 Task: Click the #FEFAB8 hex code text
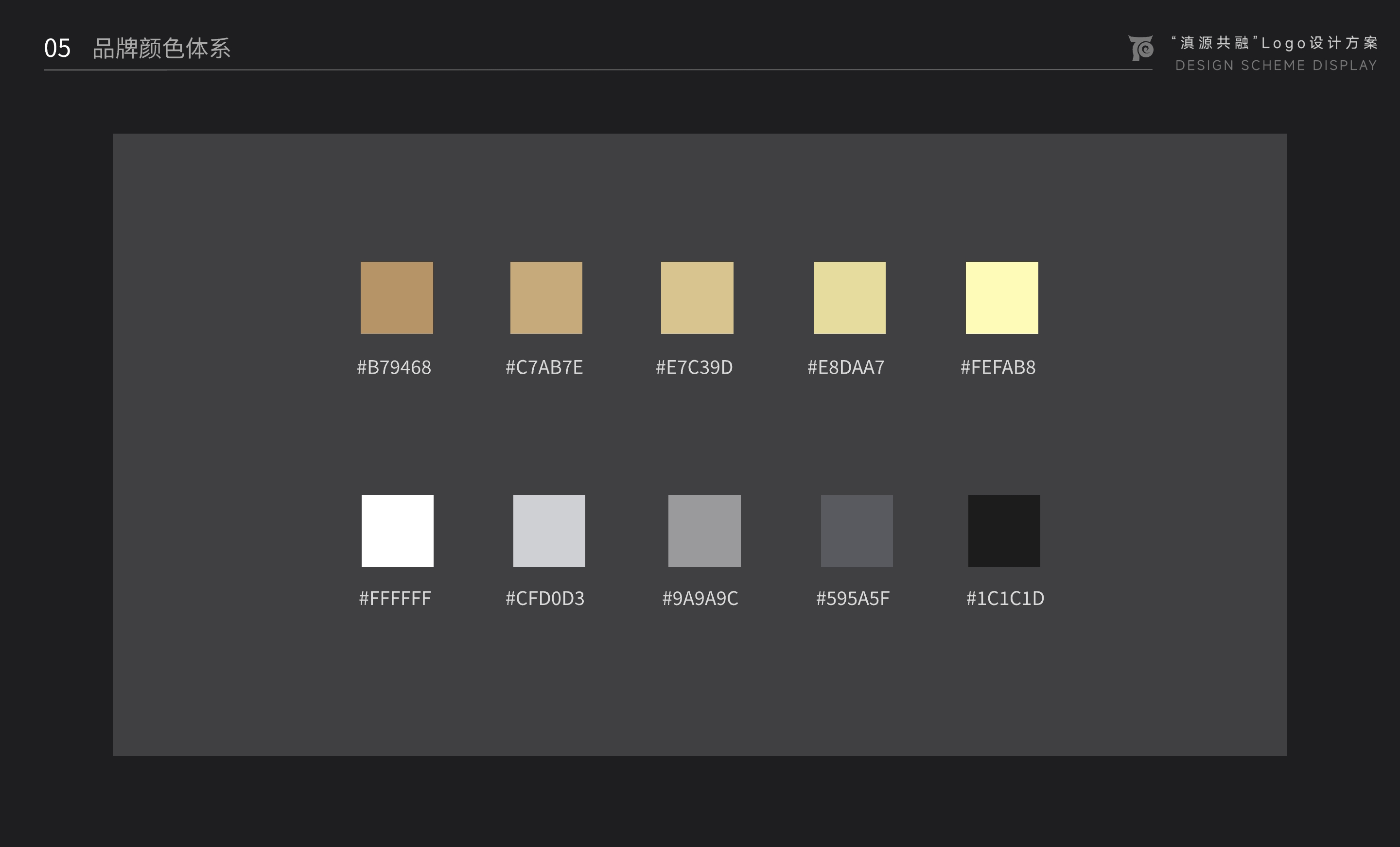[x=997, y=367]
